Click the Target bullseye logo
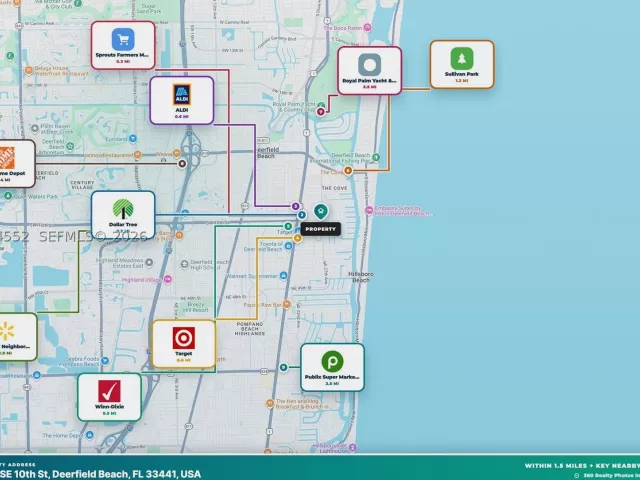Screen dimensions: 640x480 pyautogui.click(x=184, y=338)
